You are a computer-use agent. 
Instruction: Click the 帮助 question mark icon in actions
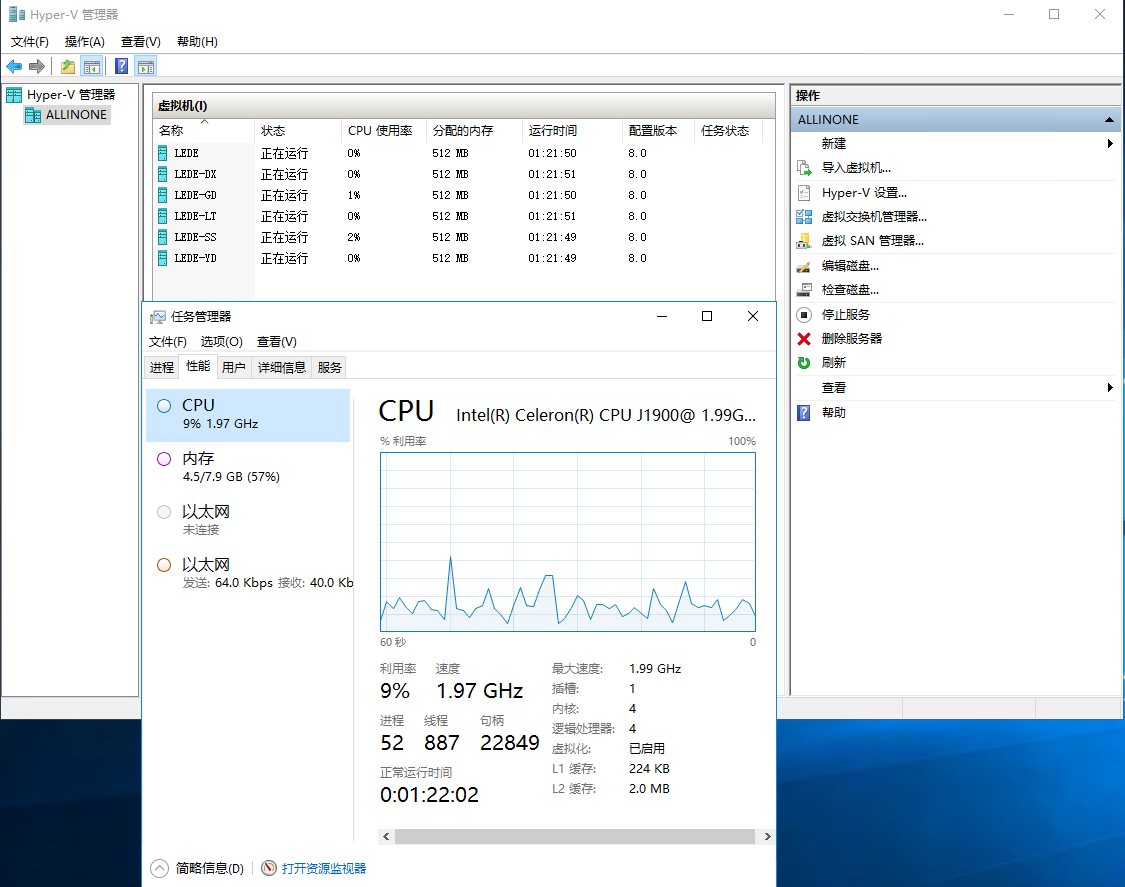(x=804, y=413)
